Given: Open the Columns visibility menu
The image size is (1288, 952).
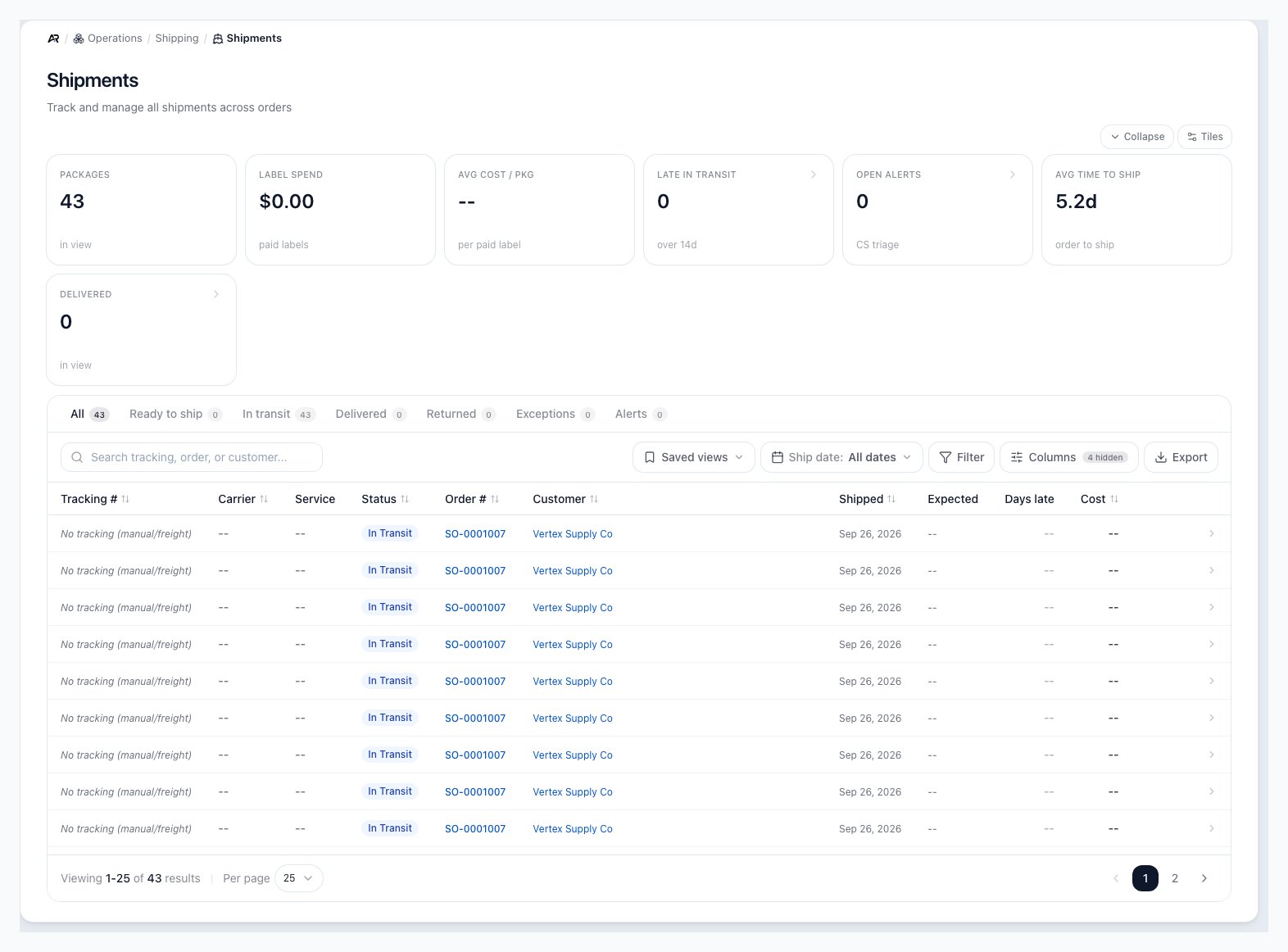Looking at the screenshot, I should tap(1068, 457).
